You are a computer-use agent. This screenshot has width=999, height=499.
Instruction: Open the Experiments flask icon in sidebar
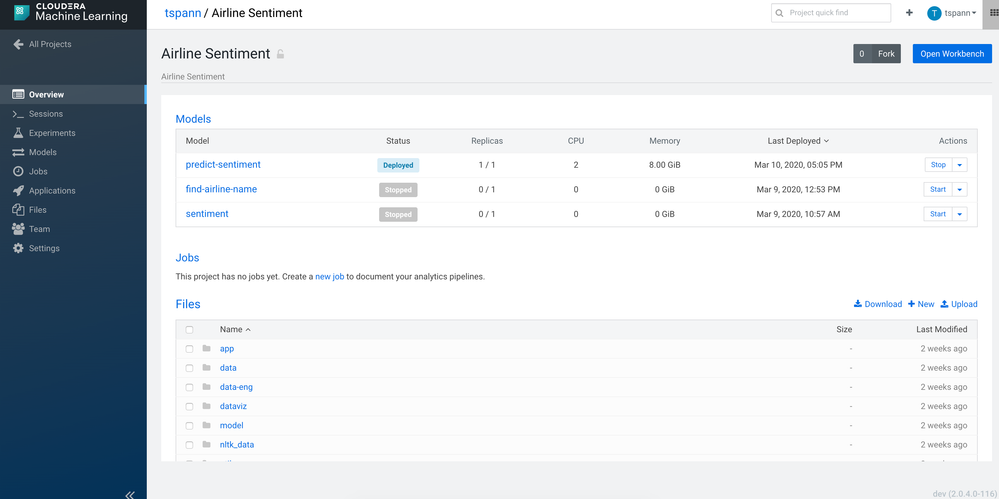tap(18, 133)
